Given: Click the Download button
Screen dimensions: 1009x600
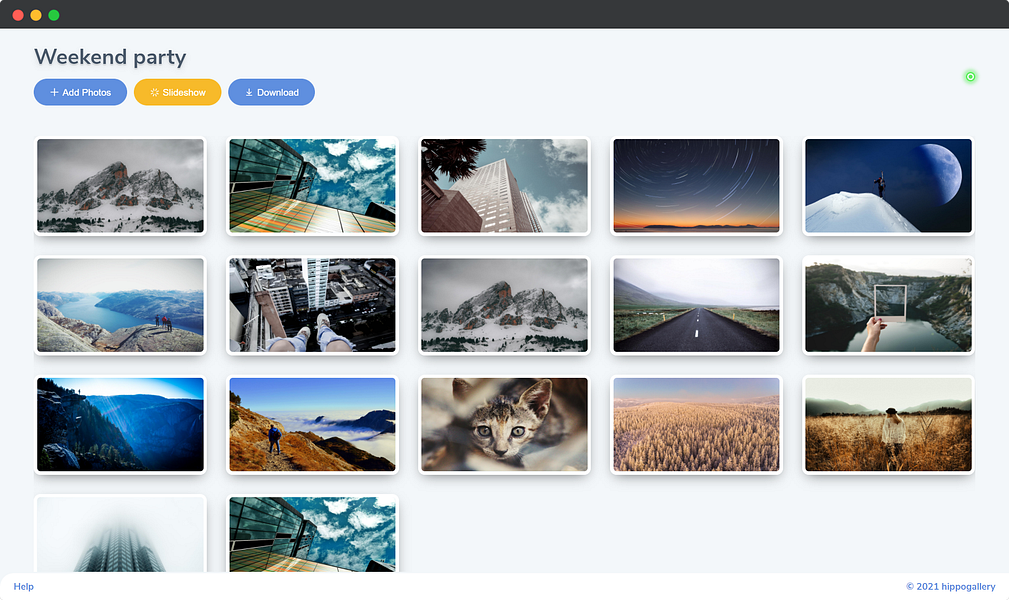Looking at the screenshot, I should 272,92.
